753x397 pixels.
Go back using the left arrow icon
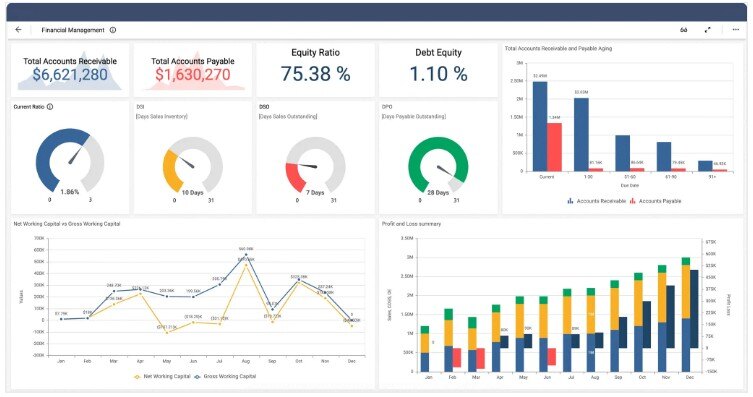pos(18,30)
